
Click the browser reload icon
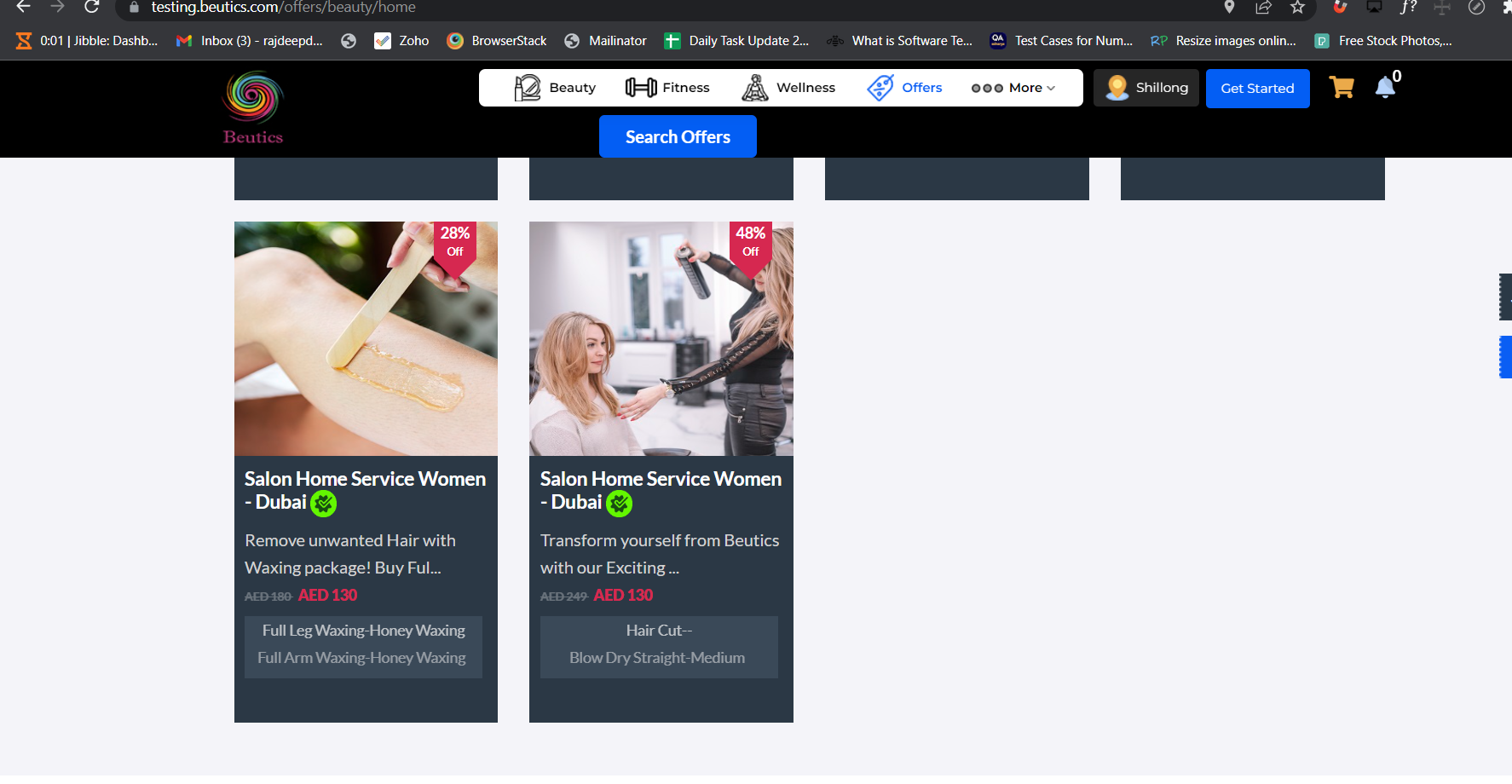pos(92,8)
